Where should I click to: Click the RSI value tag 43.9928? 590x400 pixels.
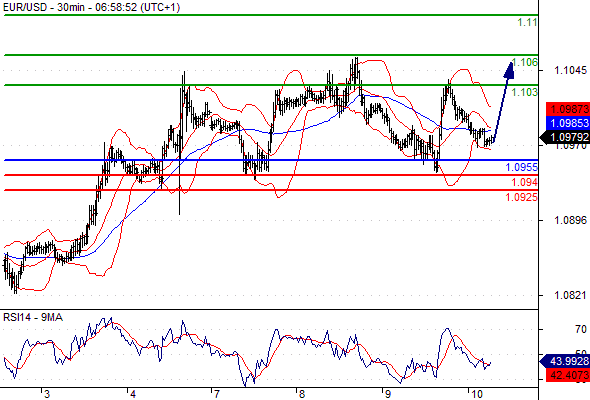tap(566, 361)
